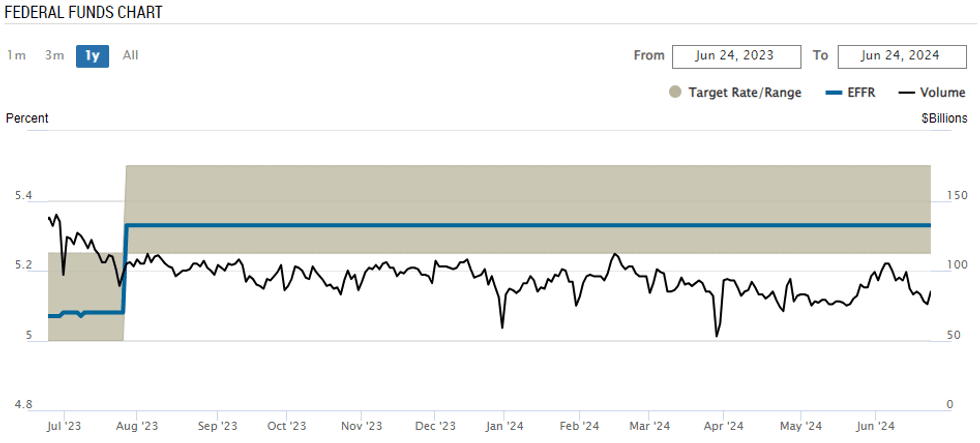Click the 5.4 percent axis value
This screenshot has height=443, width=980.
pos(22,196)
